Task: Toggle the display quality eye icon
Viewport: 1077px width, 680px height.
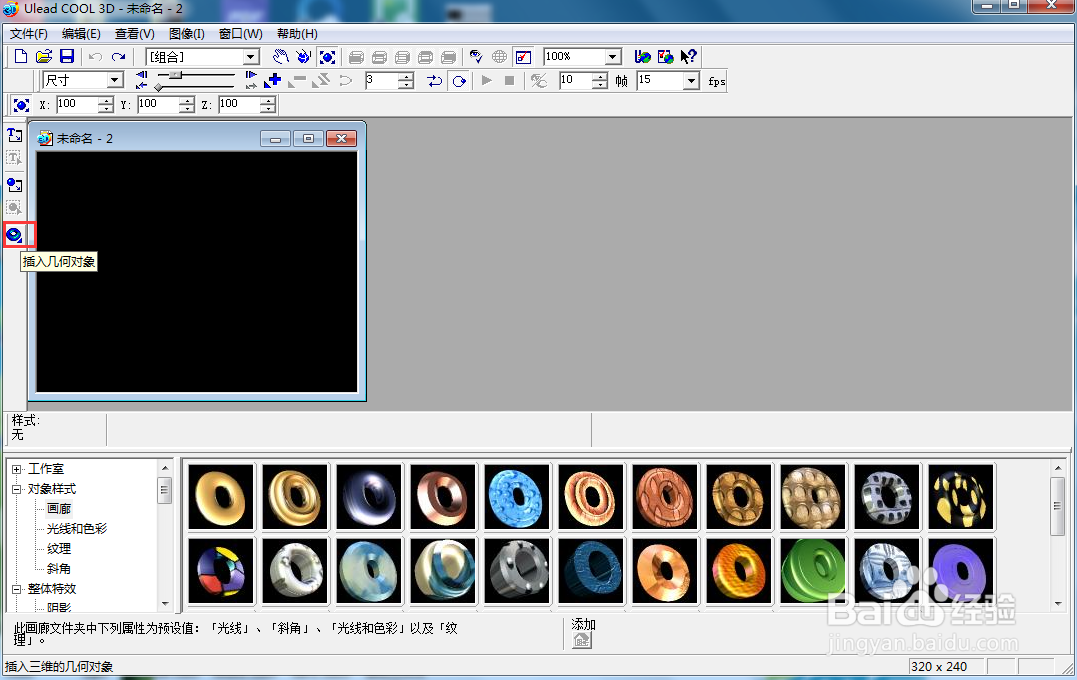Action: [475, 56]
